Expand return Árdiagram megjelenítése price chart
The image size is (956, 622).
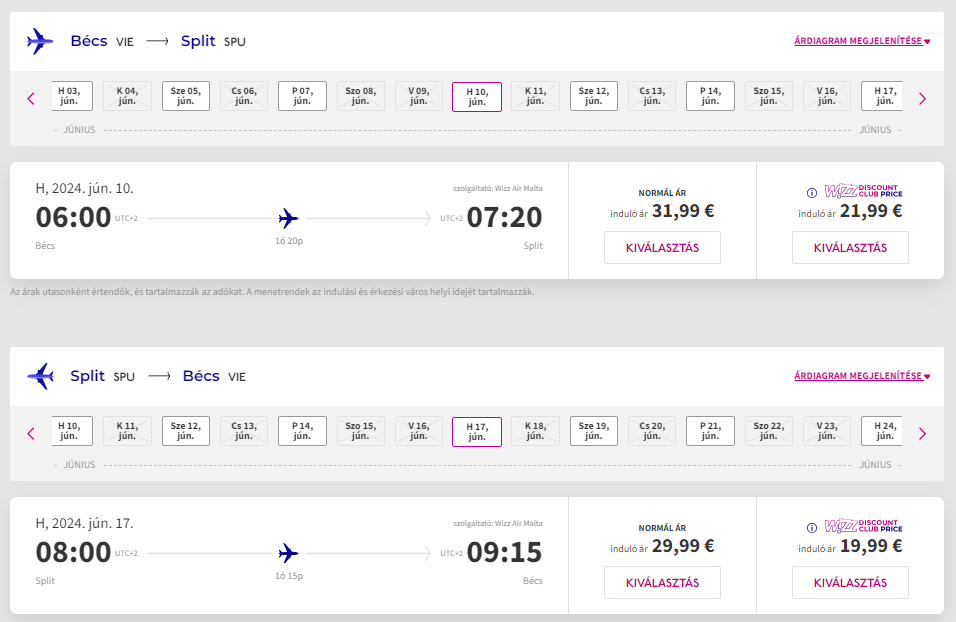pos(862,376)
